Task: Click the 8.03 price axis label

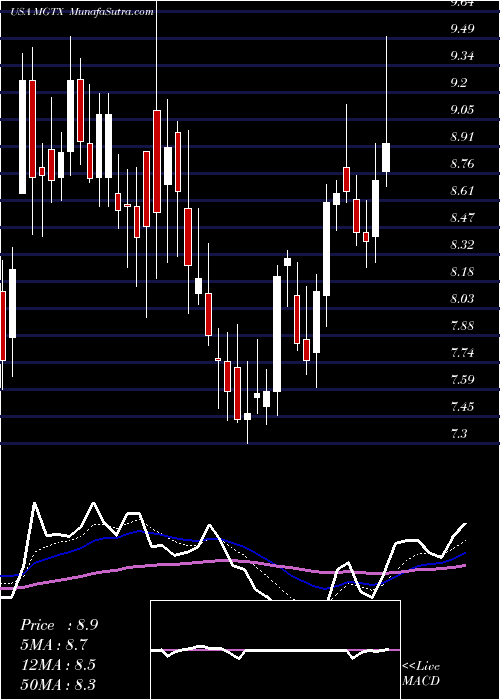Action: [462, 299]
